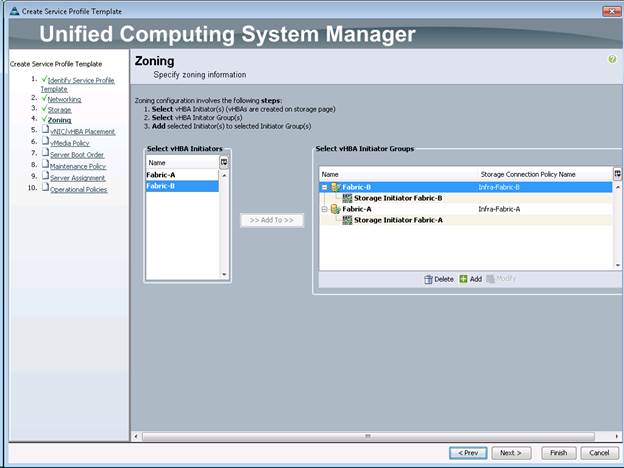Click the Cancel button
The image size is (624, 468).
point(599,453)
